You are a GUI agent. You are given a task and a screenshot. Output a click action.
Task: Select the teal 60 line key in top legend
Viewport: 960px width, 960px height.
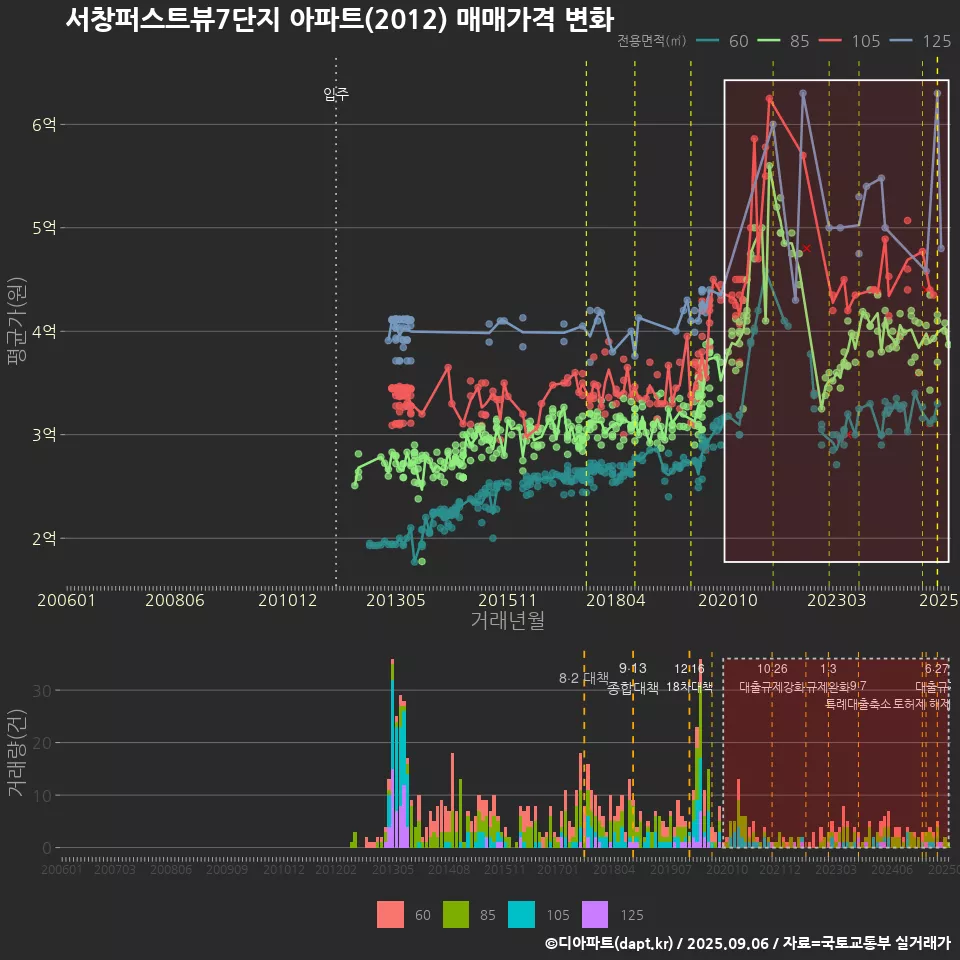pos(708,41)
